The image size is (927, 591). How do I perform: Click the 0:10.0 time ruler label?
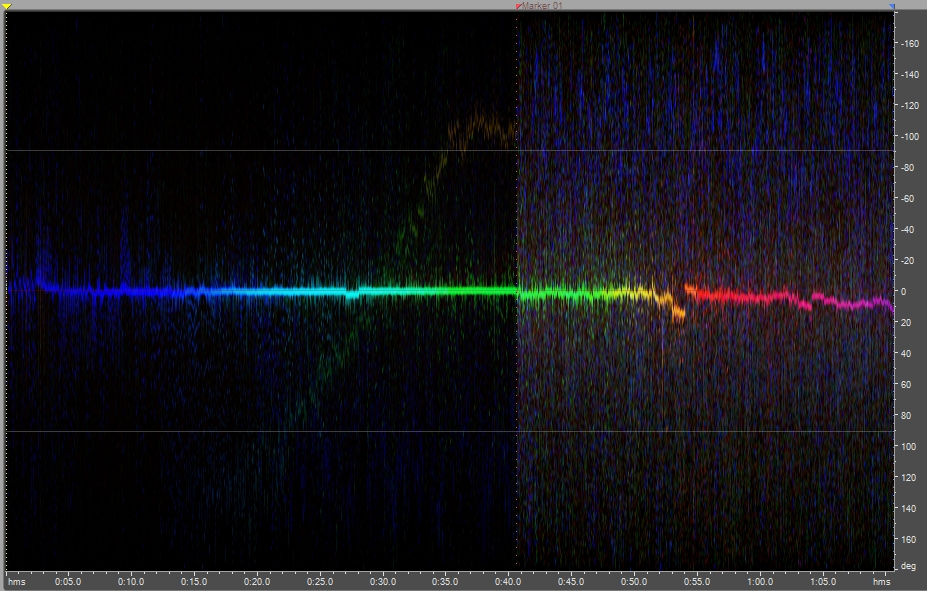click(131, 582)
